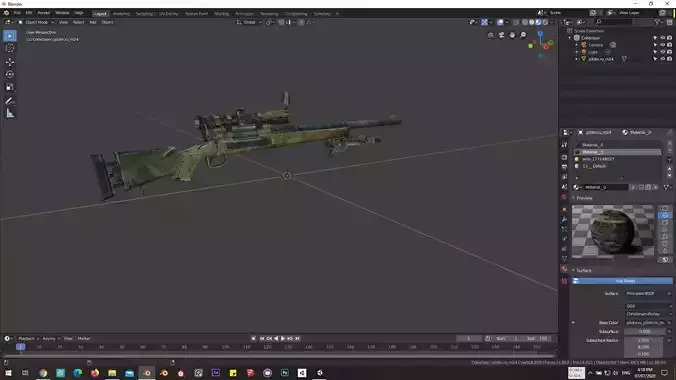The width and height of the screenshot is (676, 380).
Task: Switch to the Modeling workspace tab
Action: pyautogui.click(x=121, y=14)
